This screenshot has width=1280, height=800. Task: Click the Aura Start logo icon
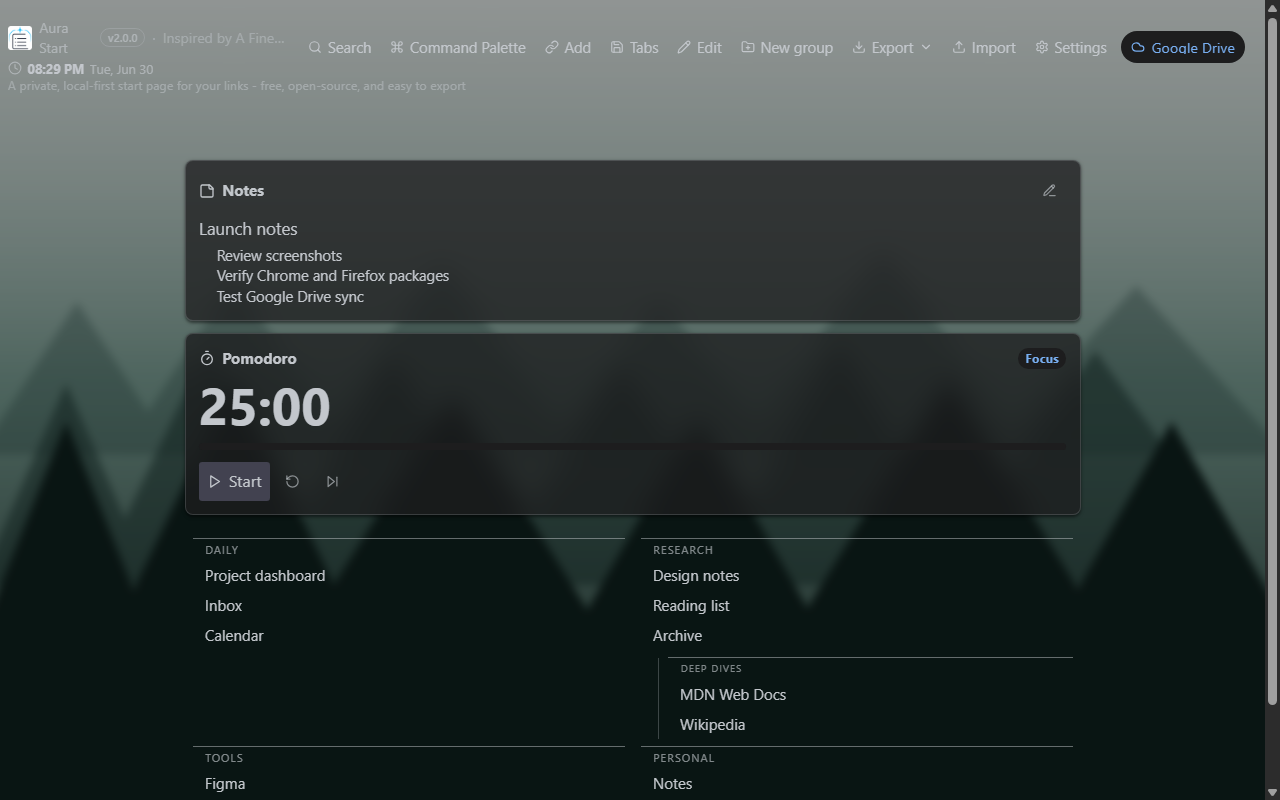click(x=20, y=38)
